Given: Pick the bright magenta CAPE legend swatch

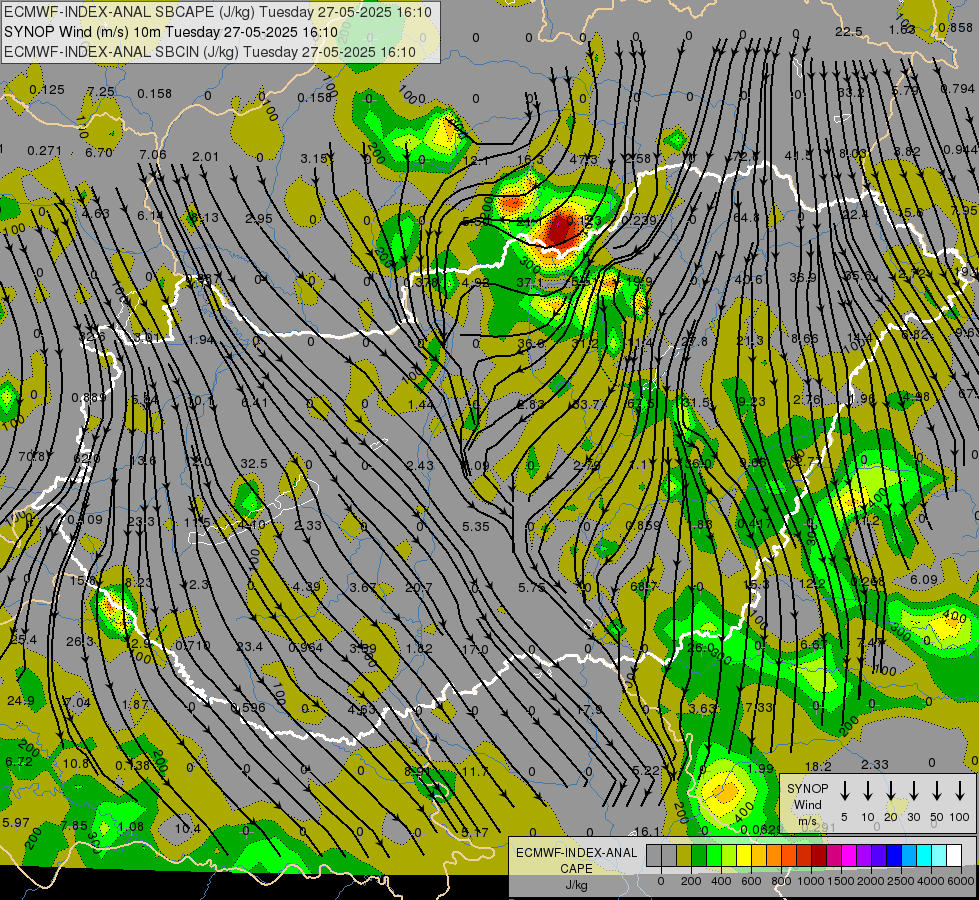Looking at the screenshot, I should click(x=849, y=855).
